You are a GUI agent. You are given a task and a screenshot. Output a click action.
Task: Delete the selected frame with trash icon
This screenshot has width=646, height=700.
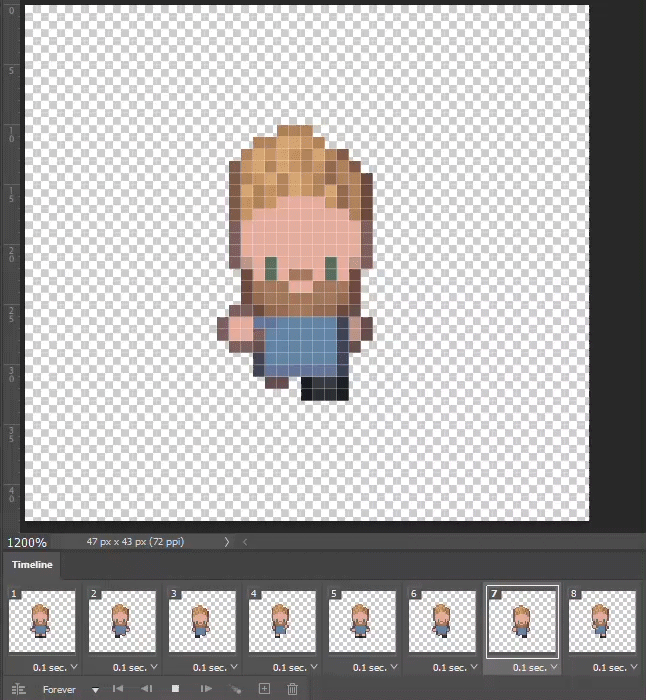click(x=293, y=689)
